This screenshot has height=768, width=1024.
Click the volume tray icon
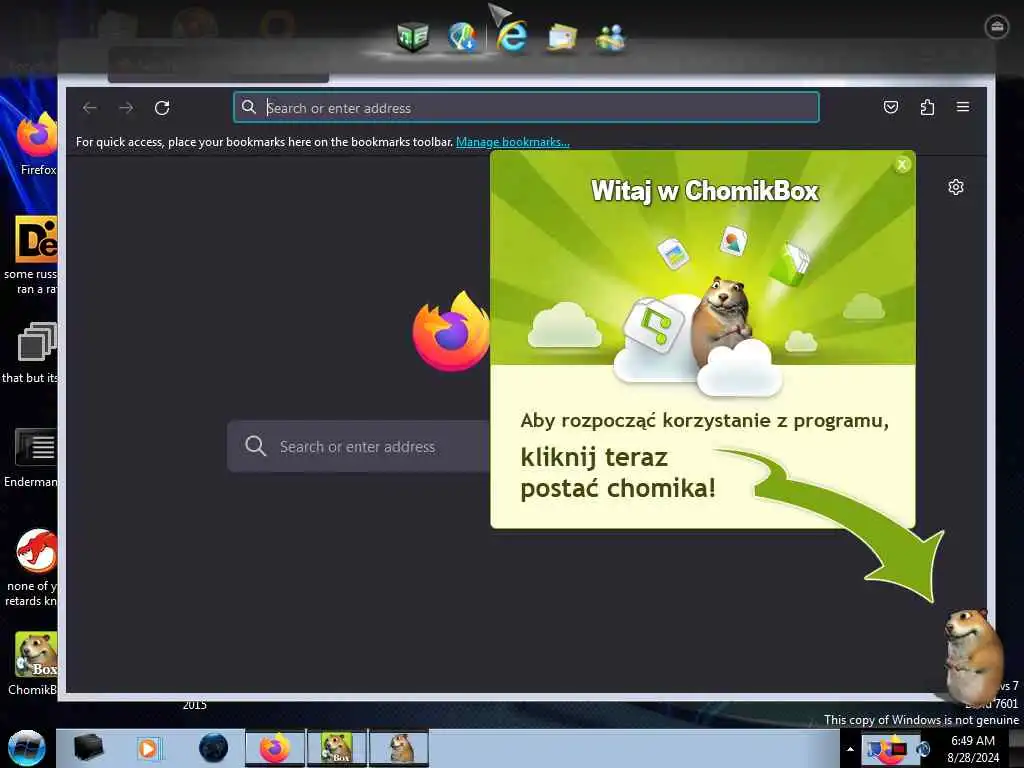923,749
